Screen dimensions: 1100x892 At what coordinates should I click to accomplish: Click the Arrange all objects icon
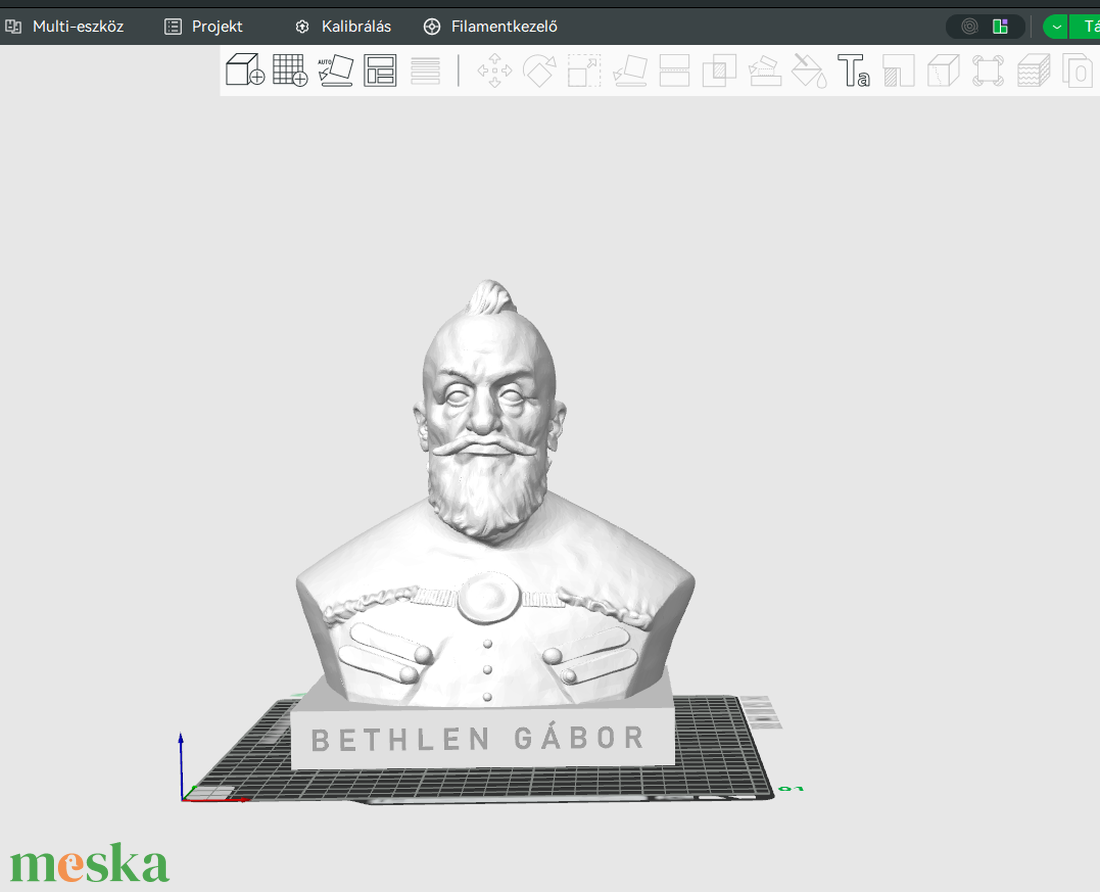coord(380,70)
